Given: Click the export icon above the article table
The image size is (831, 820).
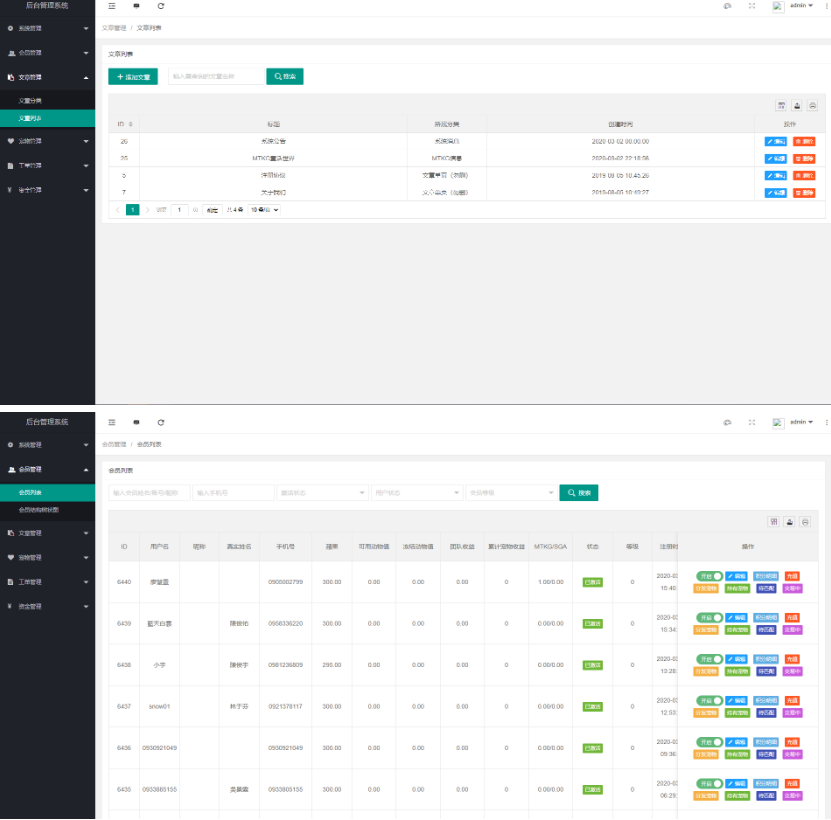Looking at the screenshot, I should click(797, 105).
